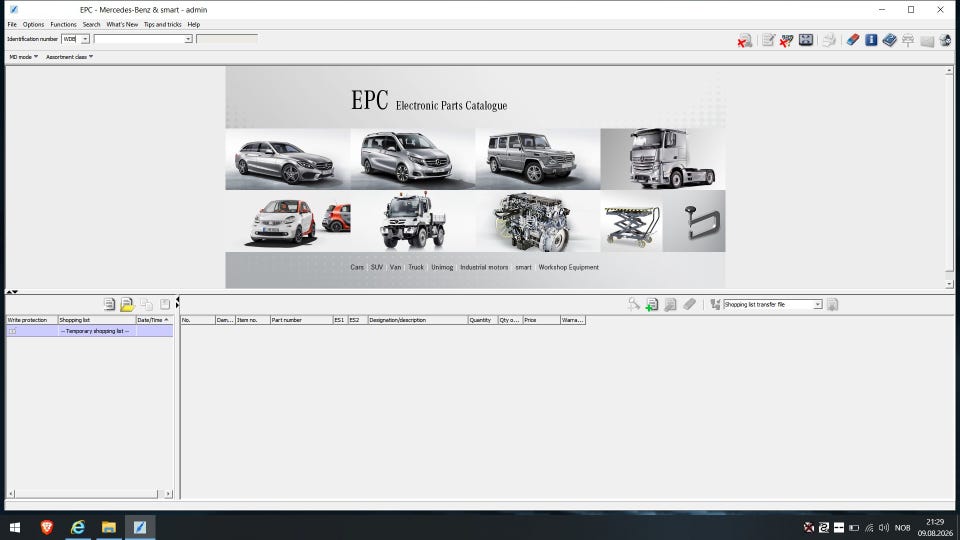This screenshot has width=960, height=540.
Task: Click the Workshop Equipment link
Action: click(x=569, y=268)
